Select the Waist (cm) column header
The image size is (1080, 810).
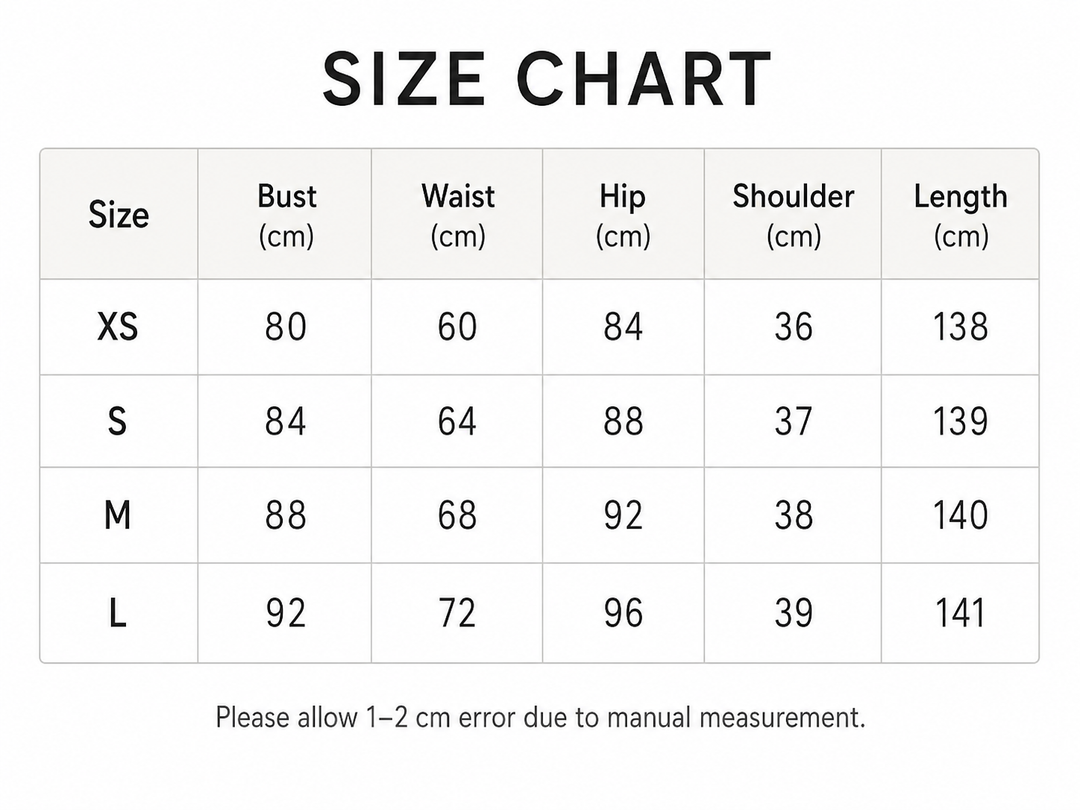coord(458,216)
